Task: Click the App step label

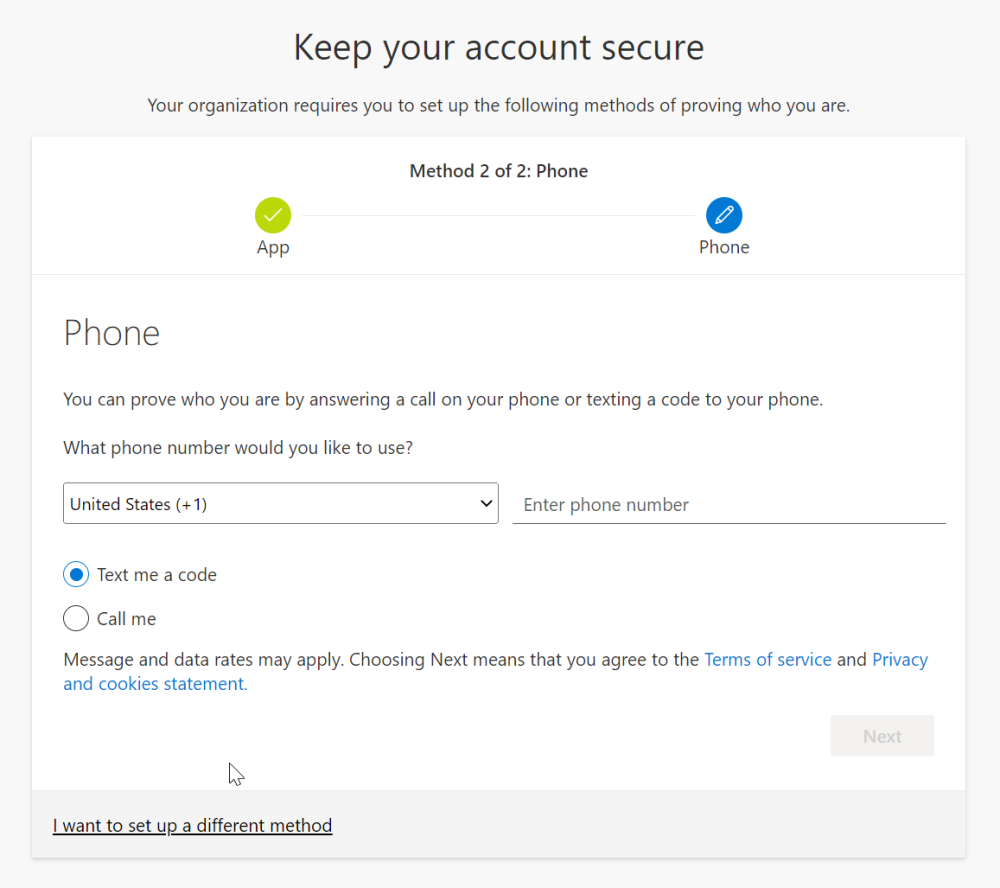Action: pyautogui.click(x=273, y=247)
